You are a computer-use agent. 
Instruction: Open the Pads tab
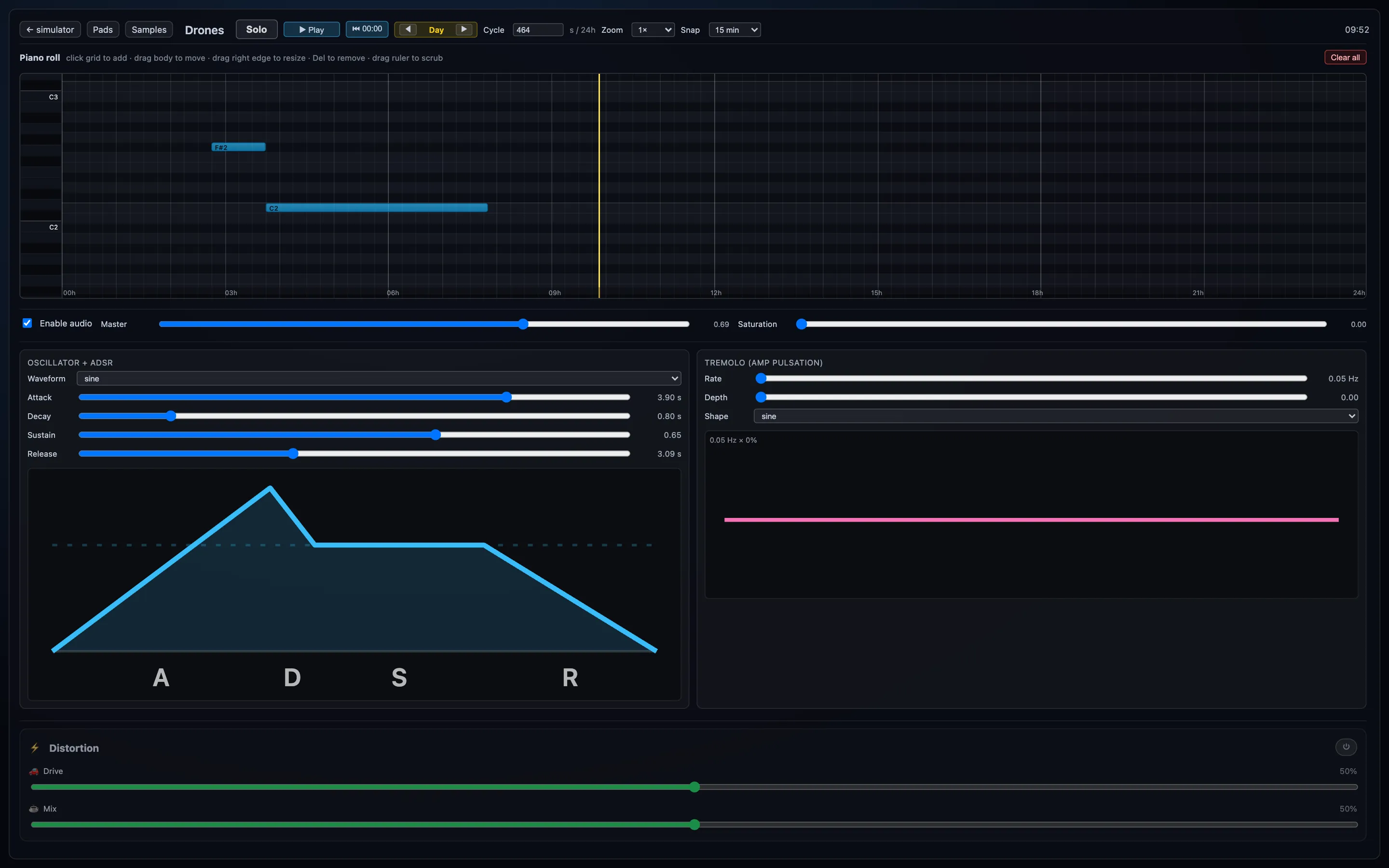click(x=103, y=29)
